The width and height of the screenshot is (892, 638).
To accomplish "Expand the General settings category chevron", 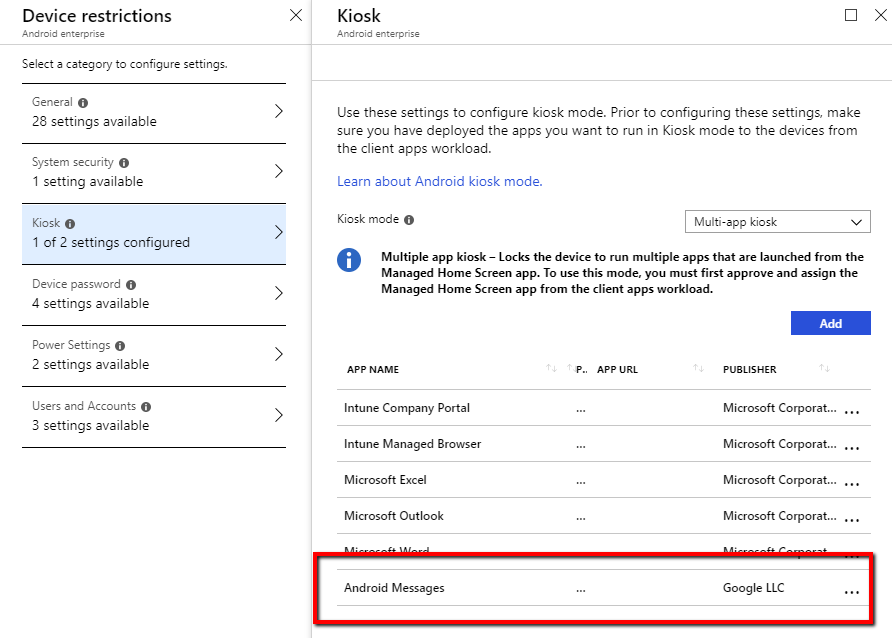I will pyautogui.click(x=279, y=111).
